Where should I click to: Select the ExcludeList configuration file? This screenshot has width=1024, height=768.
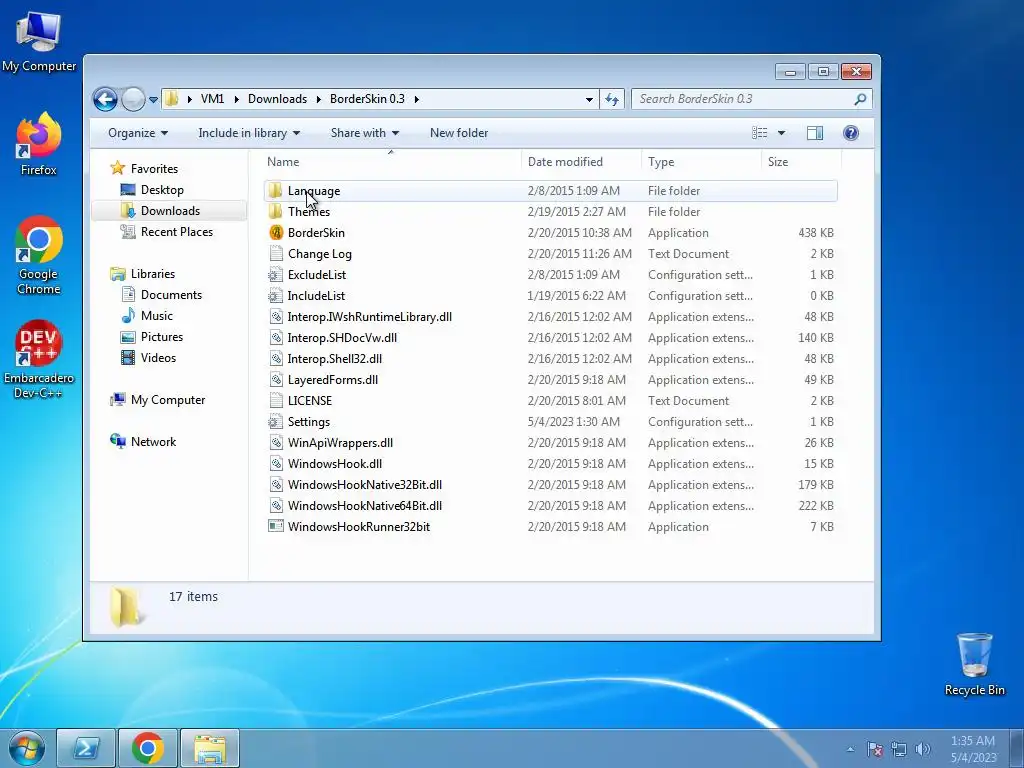[x=317, y=275]
